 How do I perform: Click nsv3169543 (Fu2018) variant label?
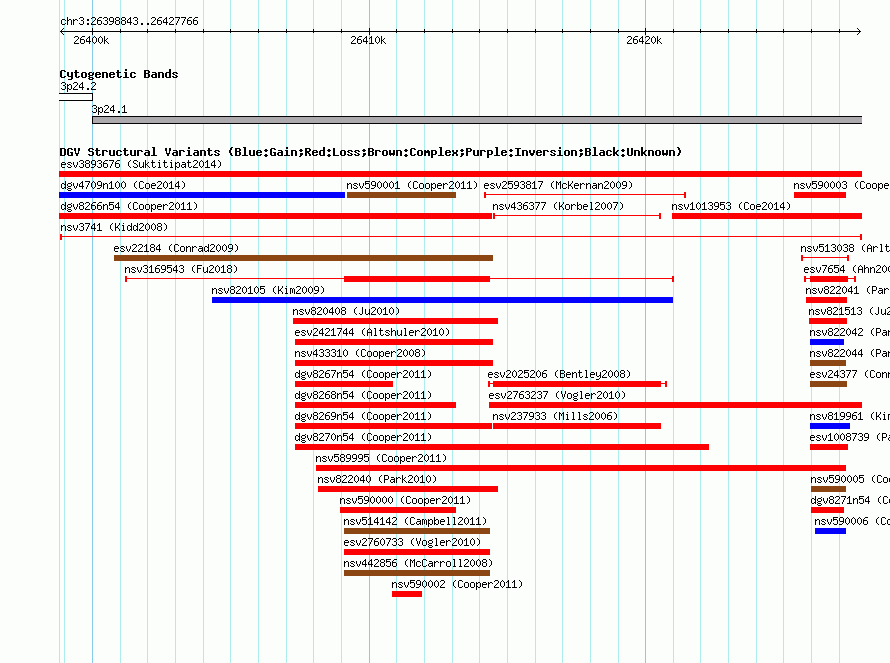[x=181, y=269]
